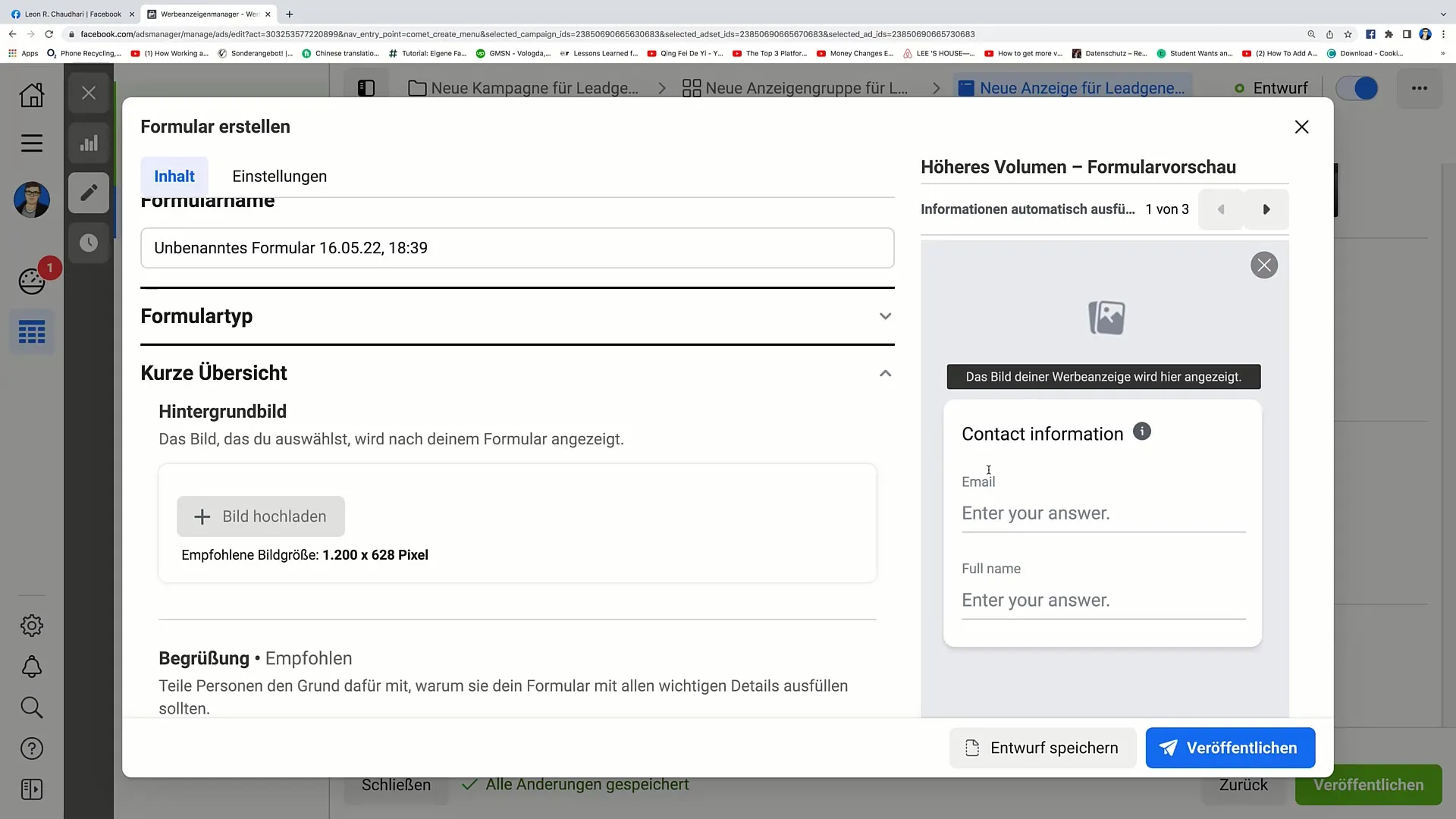Expand the Formulartyp section
This screenshot has height=819, width=1456.
click(885, 316)
